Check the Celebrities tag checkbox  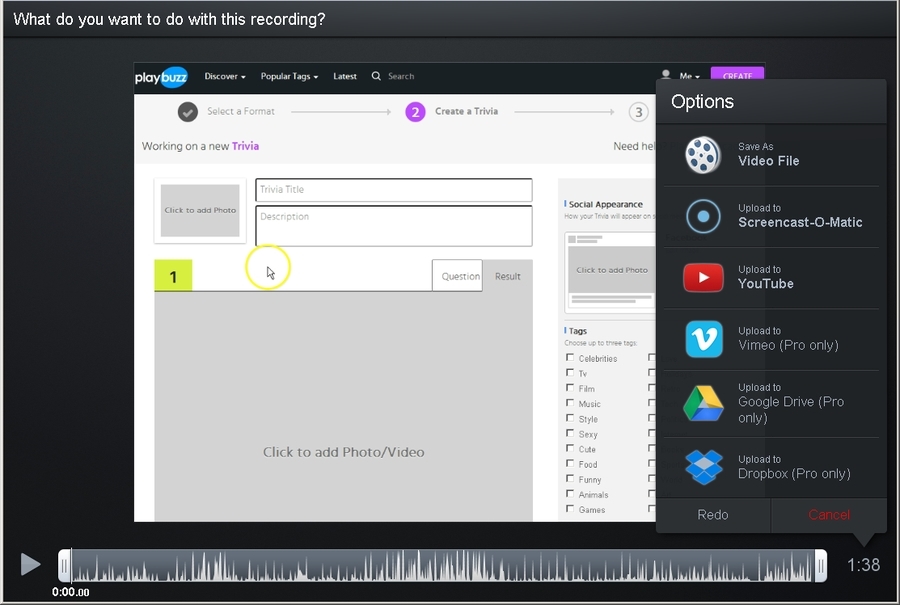pos(570,358)
